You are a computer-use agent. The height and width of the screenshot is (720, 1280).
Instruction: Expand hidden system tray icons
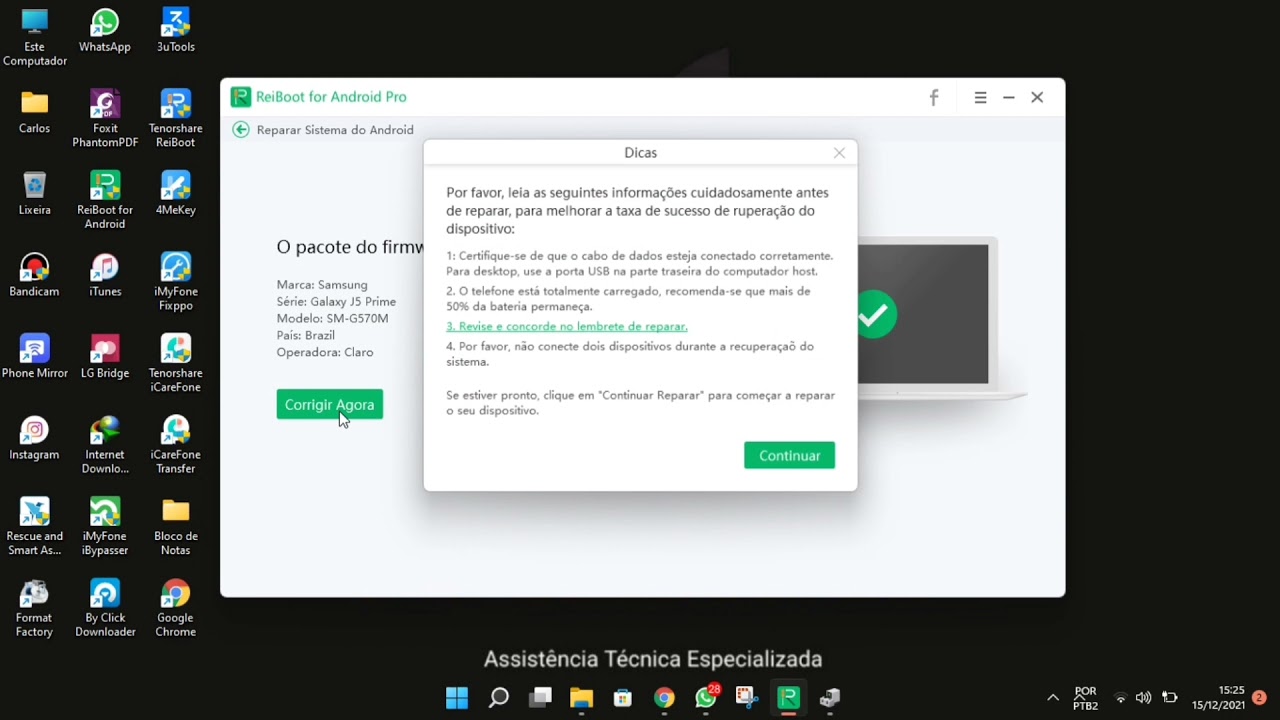1053,698
